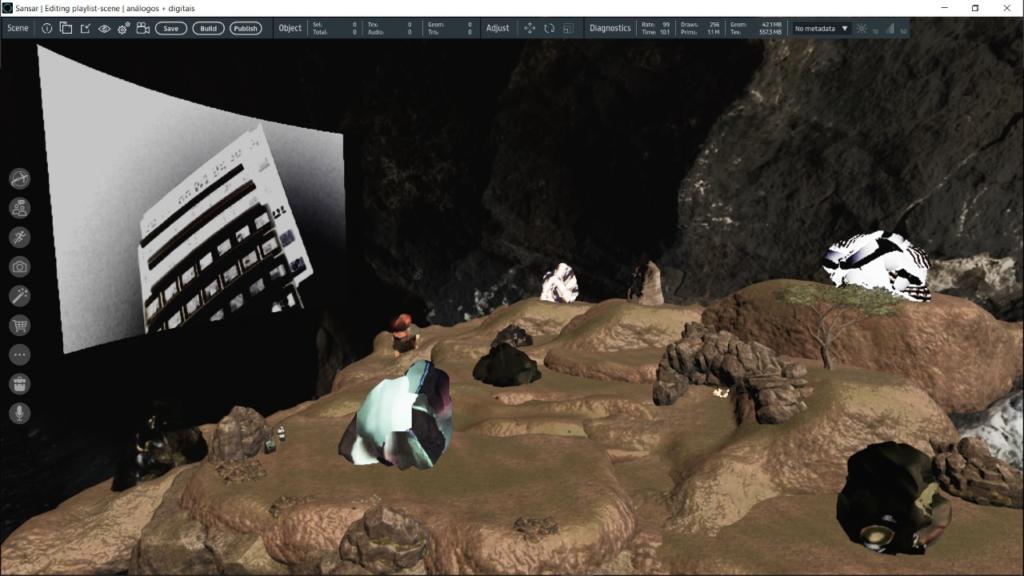Click the magic wand sidebar icon

point(19,295)
